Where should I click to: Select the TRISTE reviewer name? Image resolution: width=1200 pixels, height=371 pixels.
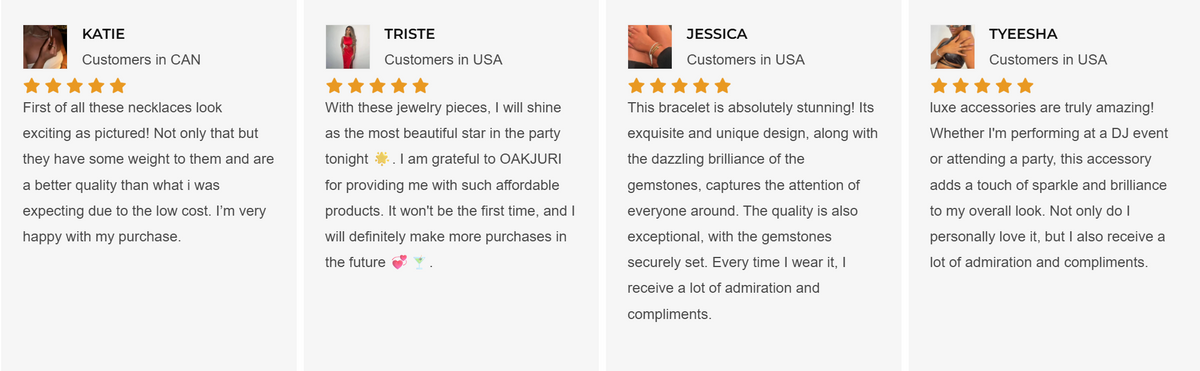(410, 34)
